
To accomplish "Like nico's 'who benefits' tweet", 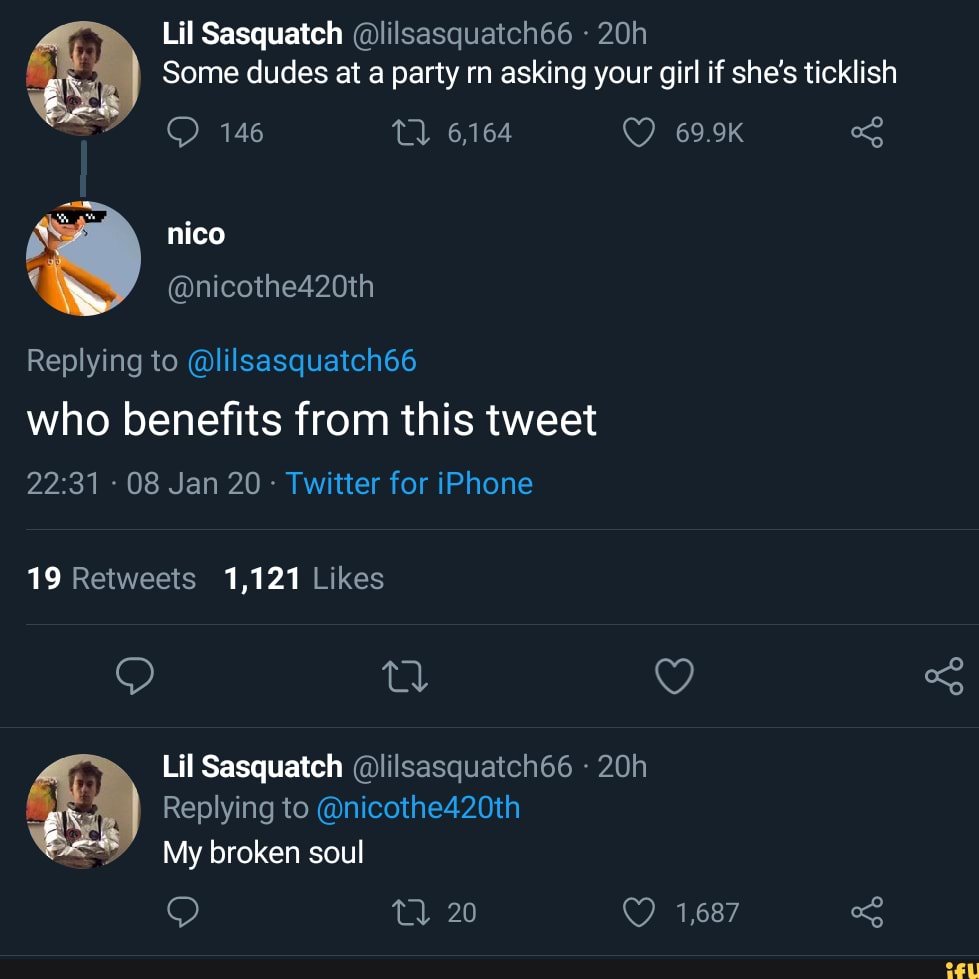I will (674, 677).
